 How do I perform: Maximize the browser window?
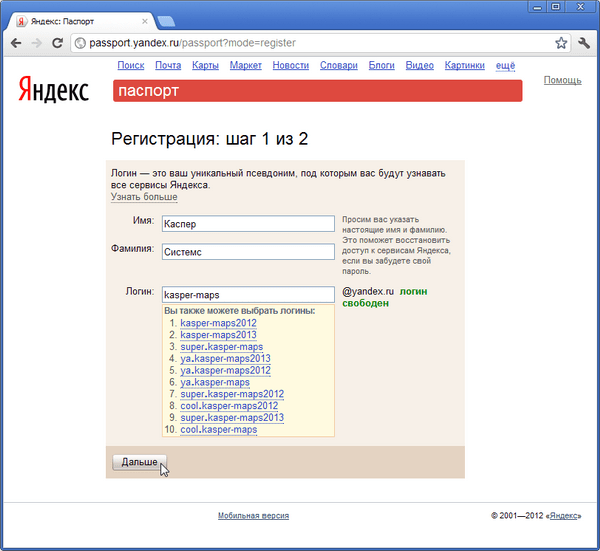(x=556, y=7)
